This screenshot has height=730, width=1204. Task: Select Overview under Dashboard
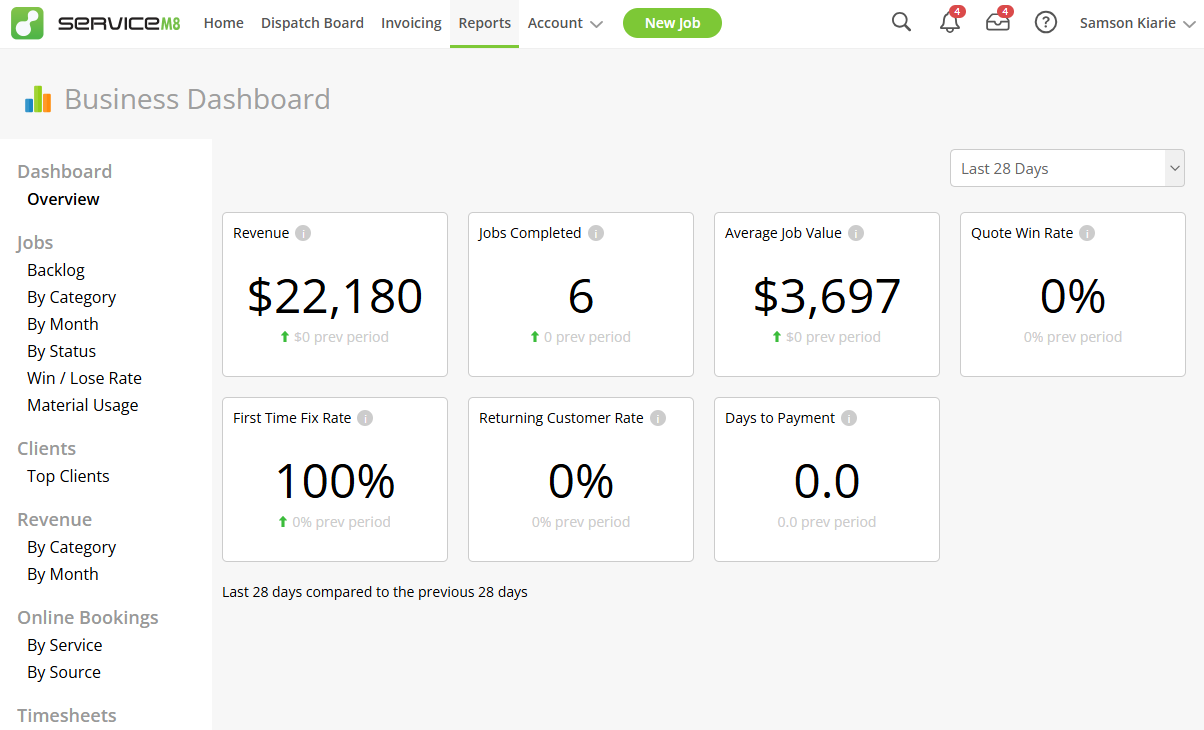tap(63, 199)
